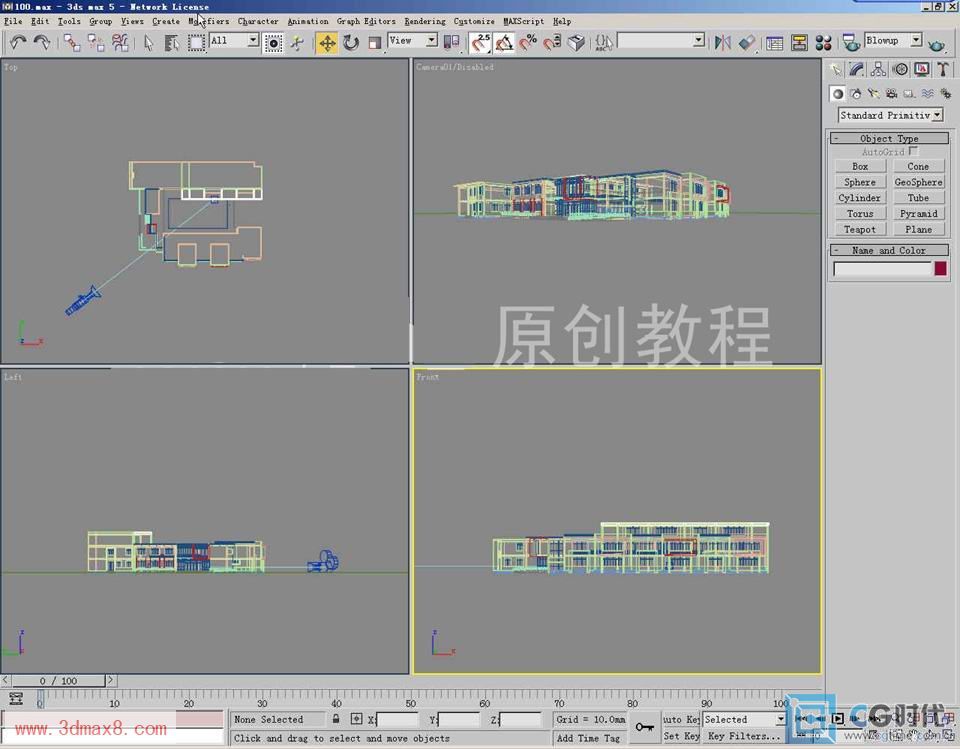Click the Quick Render teapot icon

(x=936, y=42)
